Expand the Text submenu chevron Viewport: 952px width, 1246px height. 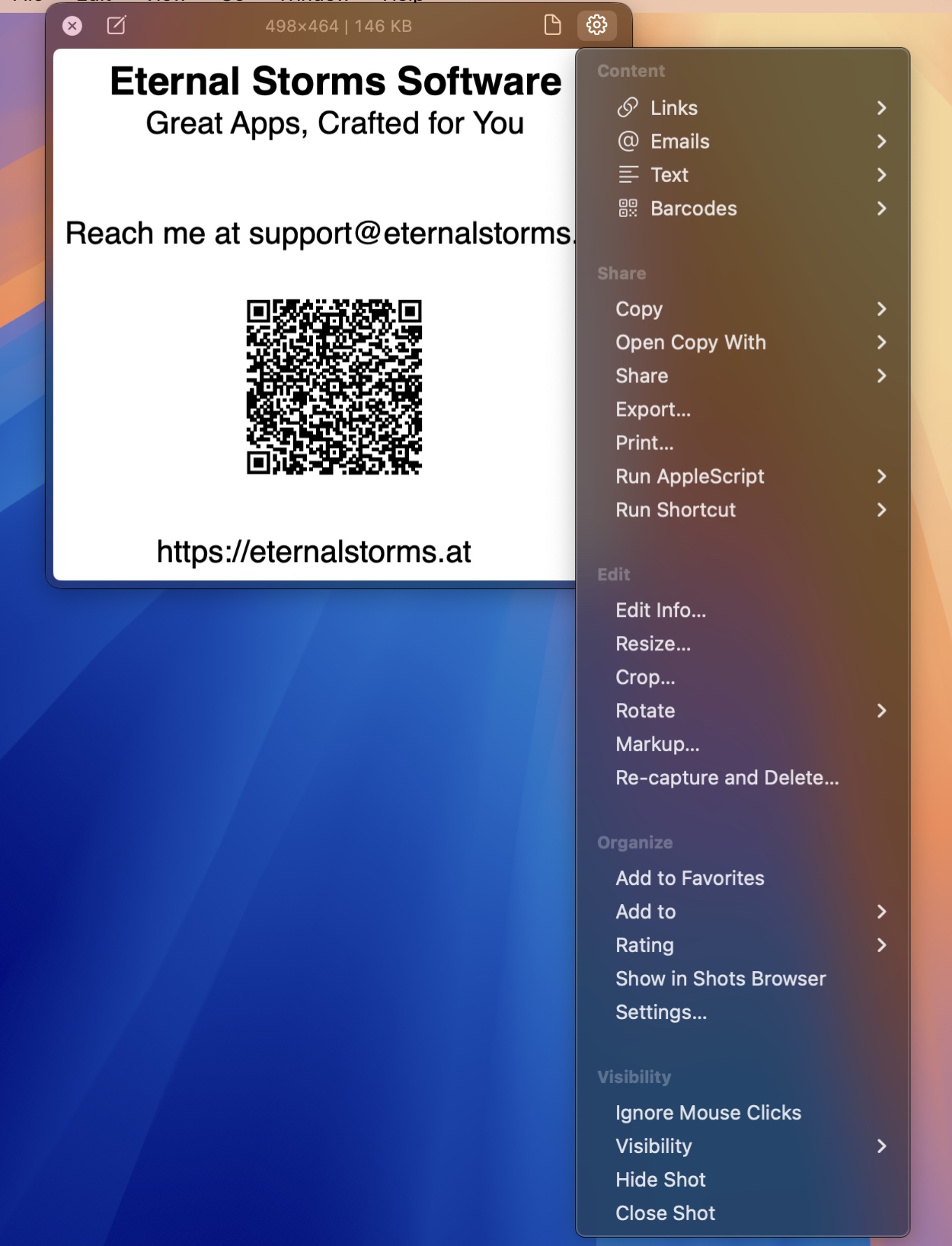pos(881,174)
